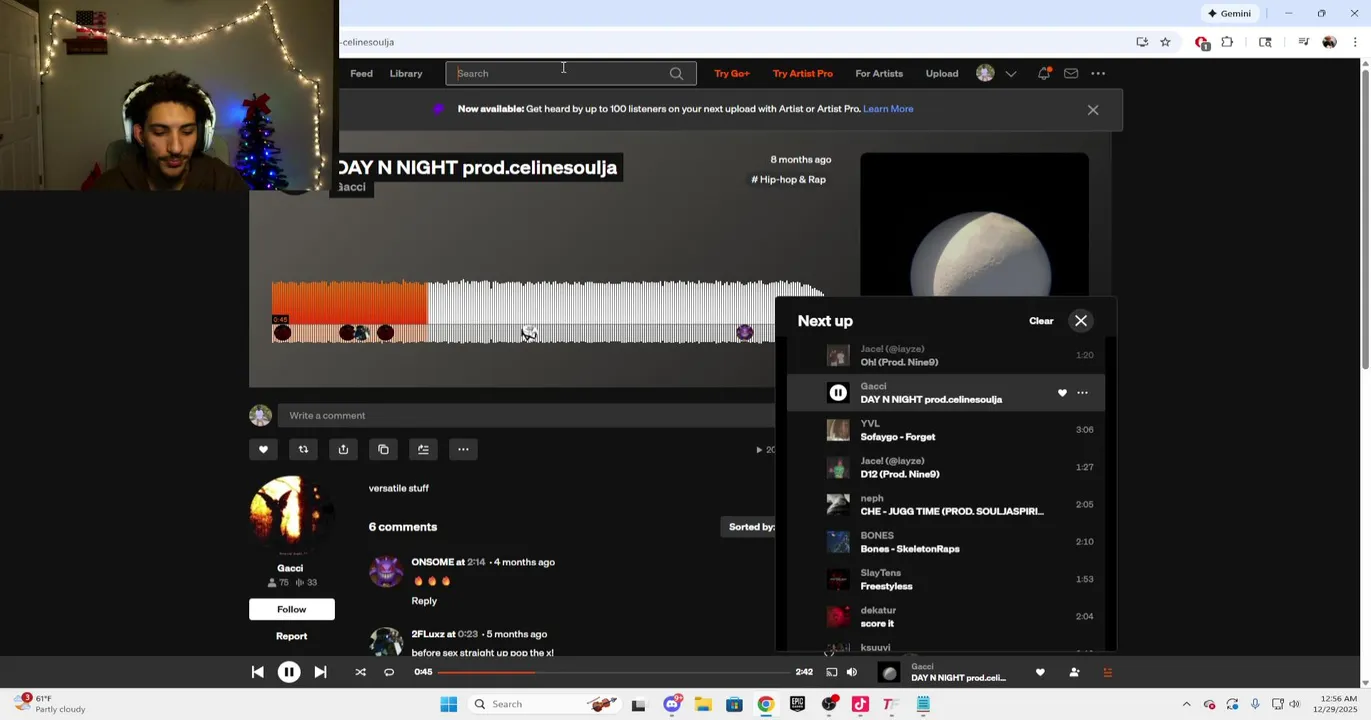This screenshot has width=1371, height=720.
Task: Follow the artist Gacci
Action: point(292,609)
